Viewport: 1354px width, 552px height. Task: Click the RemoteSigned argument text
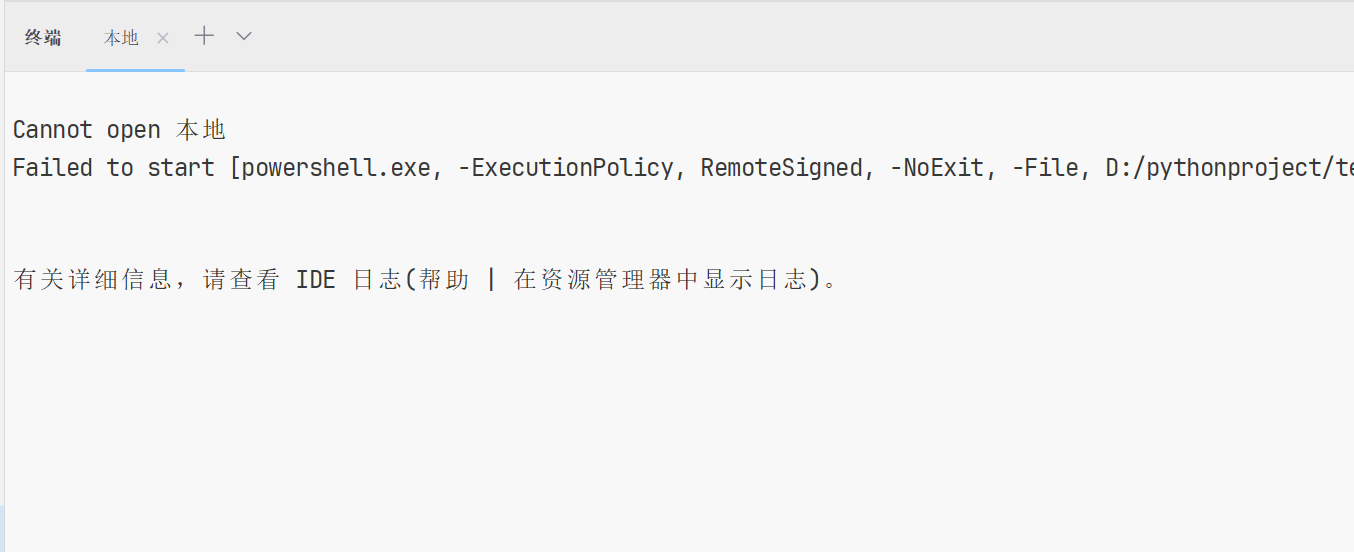[x=782, y=167]
